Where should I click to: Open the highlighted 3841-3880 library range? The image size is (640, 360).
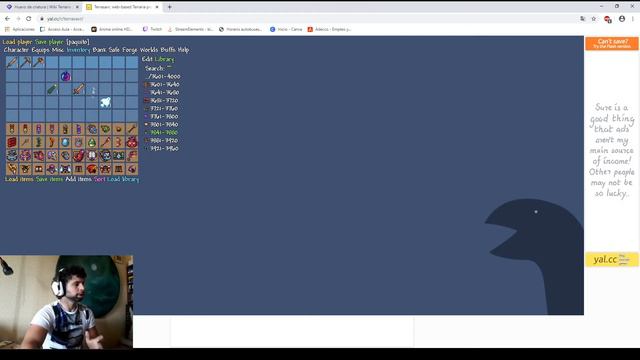162,133
